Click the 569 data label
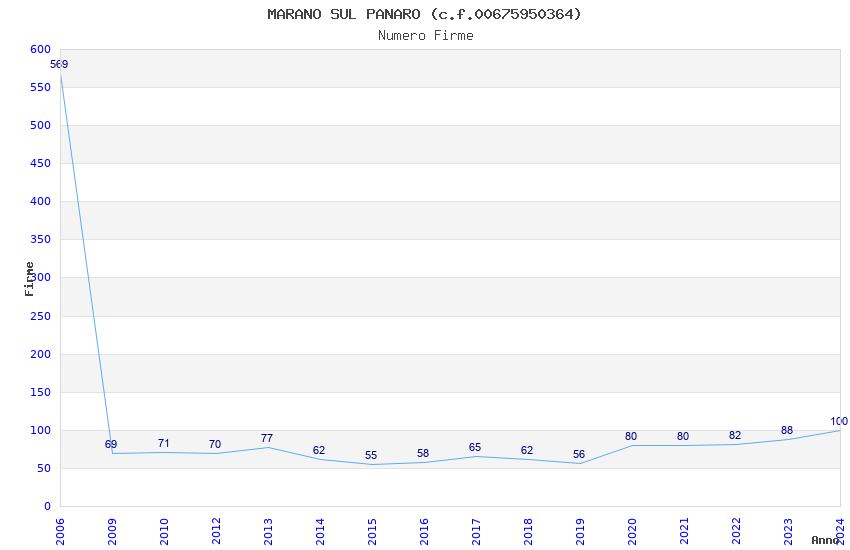850x550 pixels. pos(59,64)
